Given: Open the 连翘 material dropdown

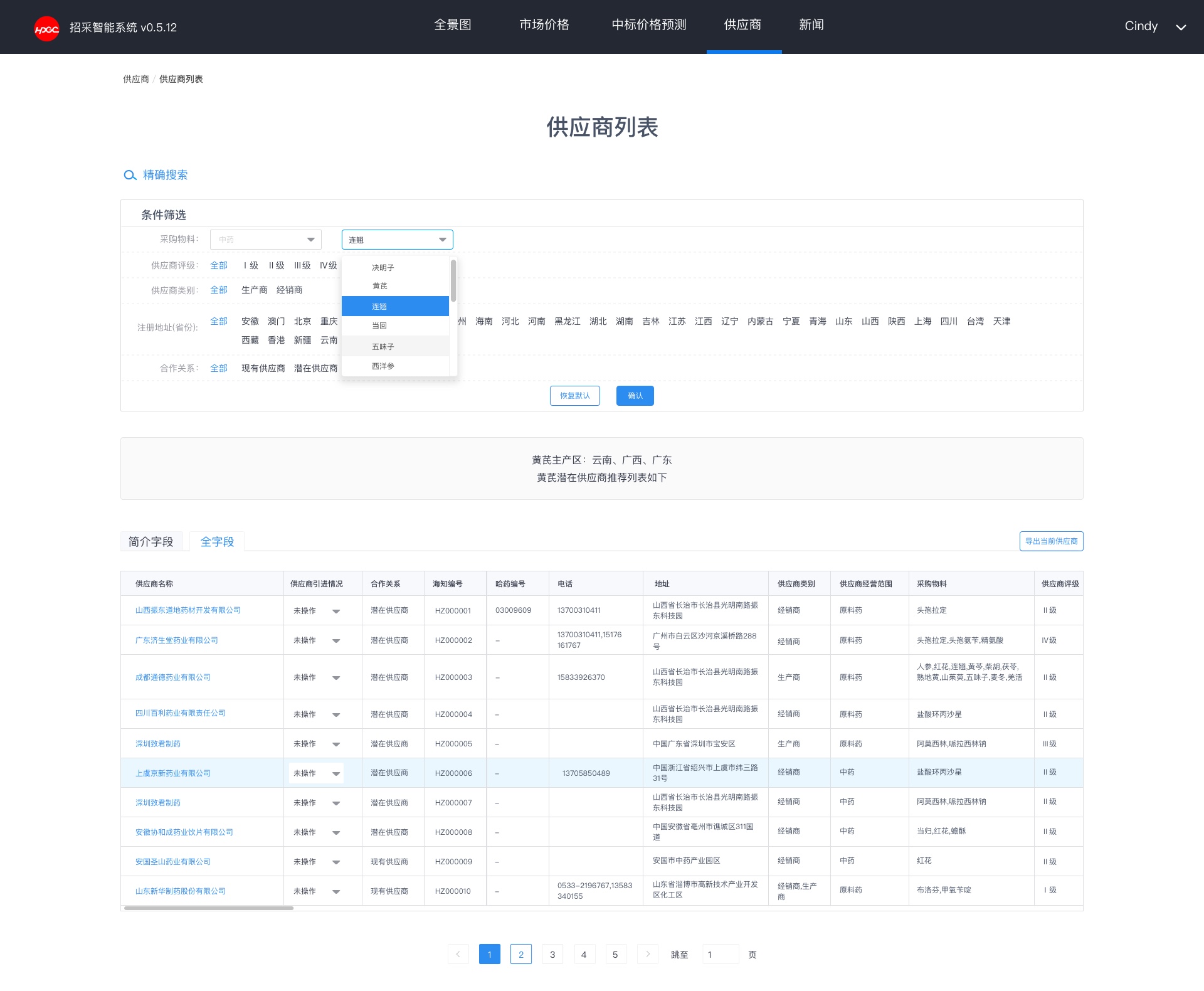Looking at the screenshot, I should coord(398,240).
